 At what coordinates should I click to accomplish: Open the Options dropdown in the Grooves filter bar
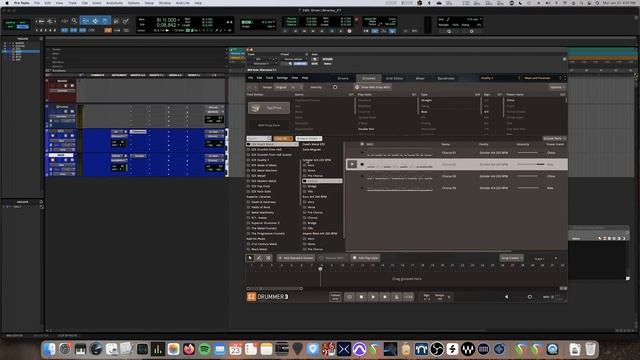coord(557,87)
